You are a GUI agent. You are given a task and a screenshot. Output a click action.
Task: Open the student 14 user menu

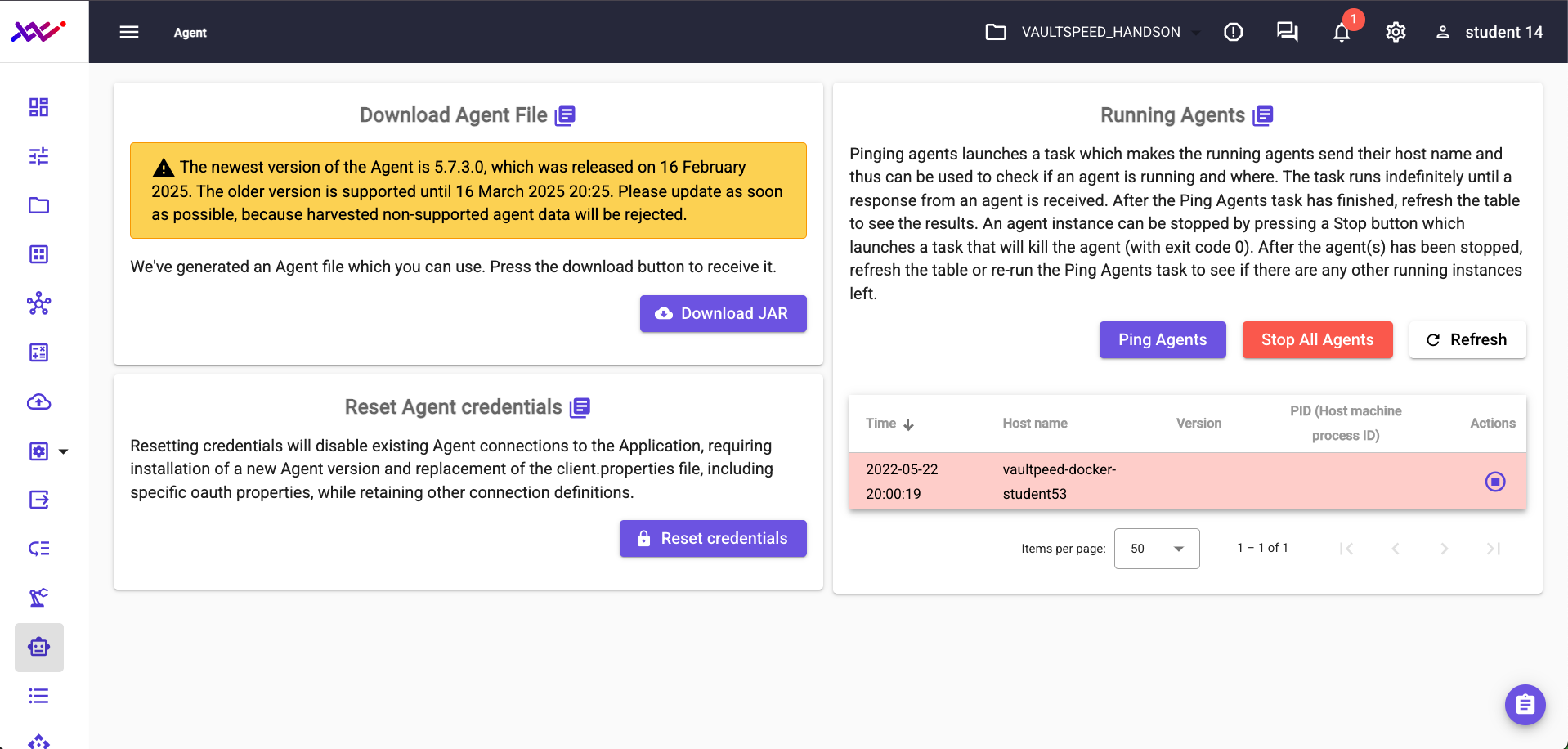(x=1489, y=32)
